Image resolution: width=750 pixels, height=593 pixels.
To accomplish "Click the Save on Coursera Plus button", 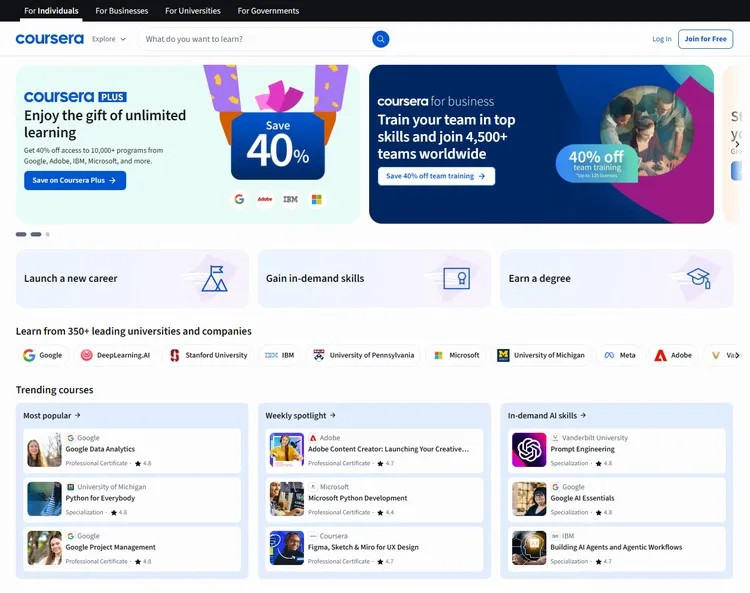I will [x=75, y=180].
